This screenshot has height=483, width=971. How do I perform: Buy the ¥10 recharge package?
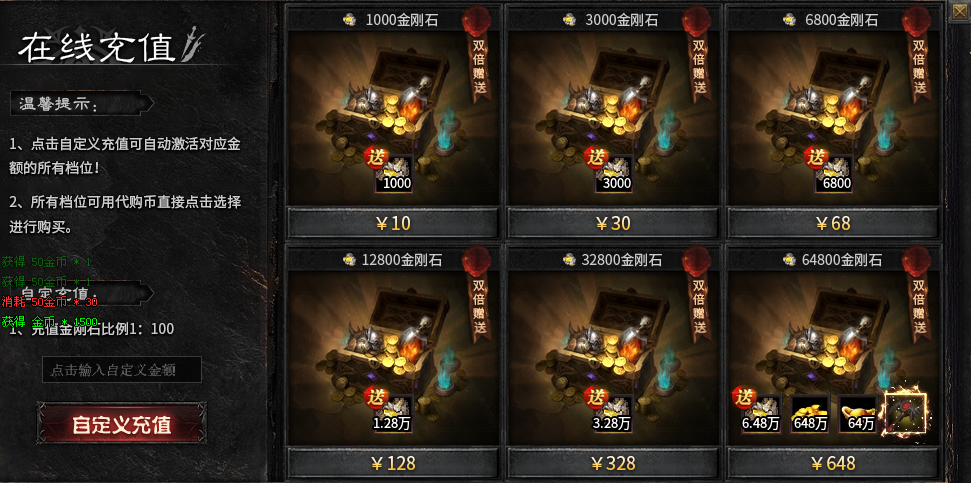[x=393, y=223]
